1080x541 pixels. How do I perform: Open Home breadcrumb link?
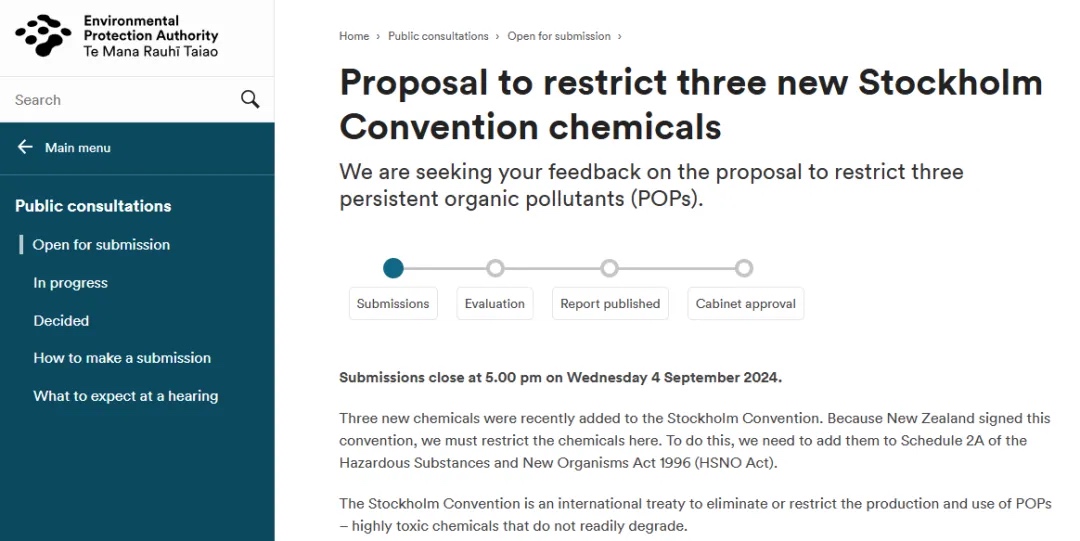click(354, 36)
